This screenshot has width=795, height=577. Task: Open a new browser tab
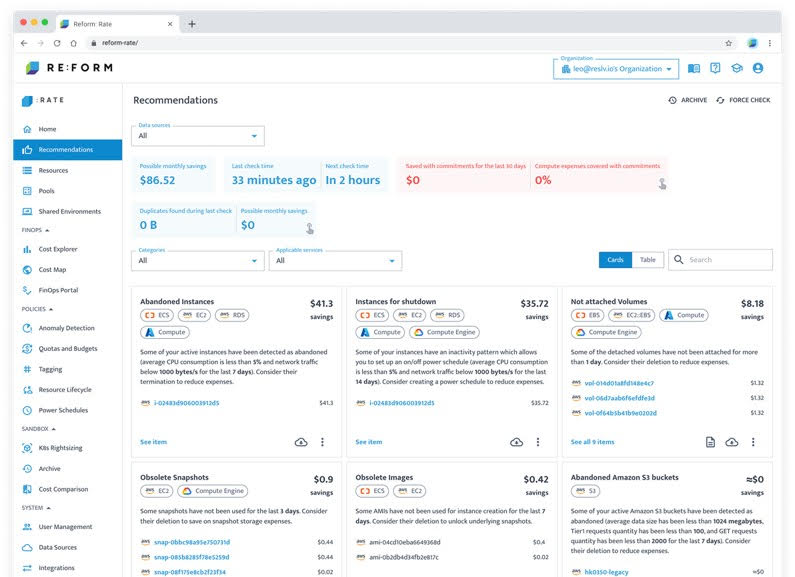[192, 24]
